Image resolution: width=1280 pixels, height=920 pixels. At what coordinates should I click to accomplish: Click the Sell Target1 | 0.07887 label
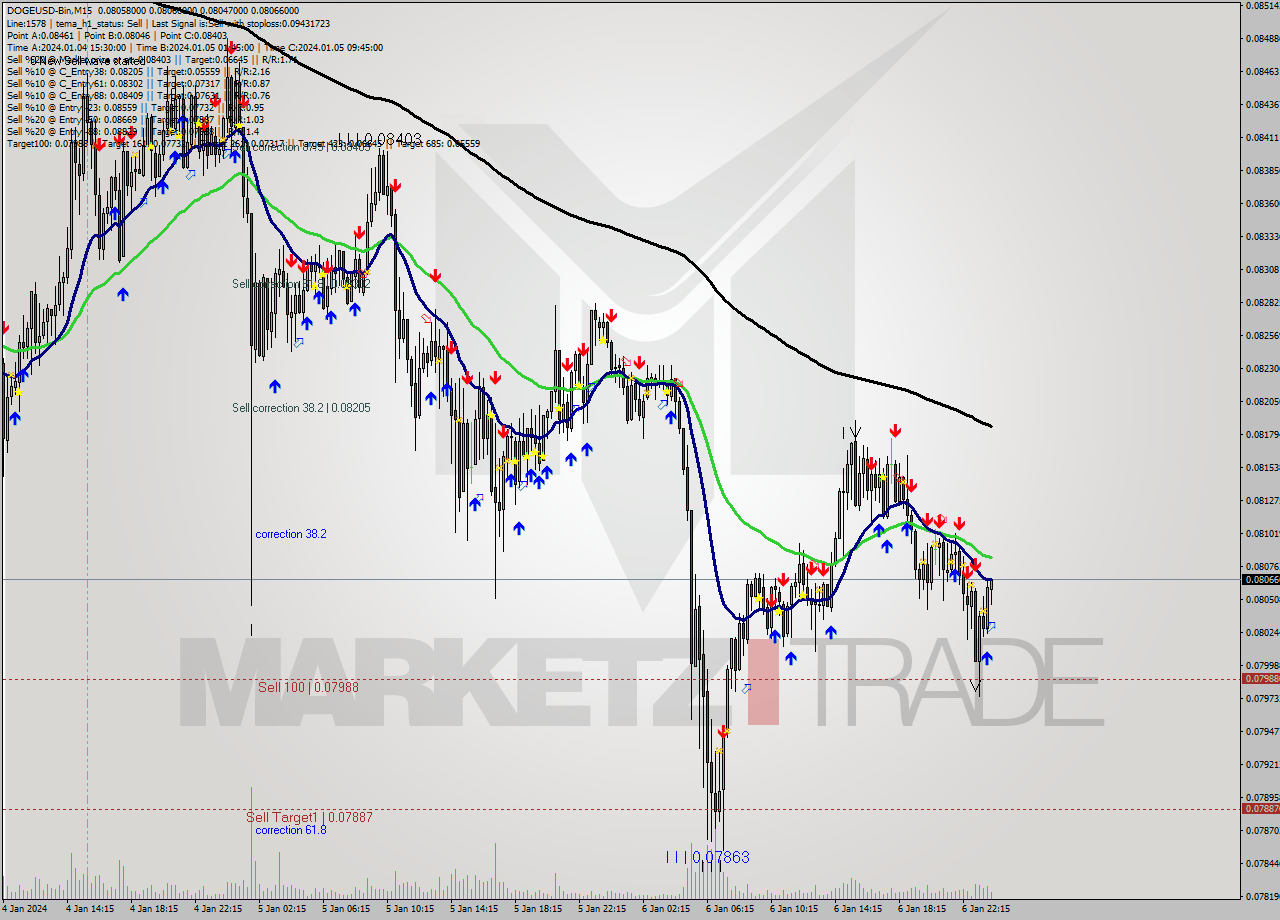[309, 817]
